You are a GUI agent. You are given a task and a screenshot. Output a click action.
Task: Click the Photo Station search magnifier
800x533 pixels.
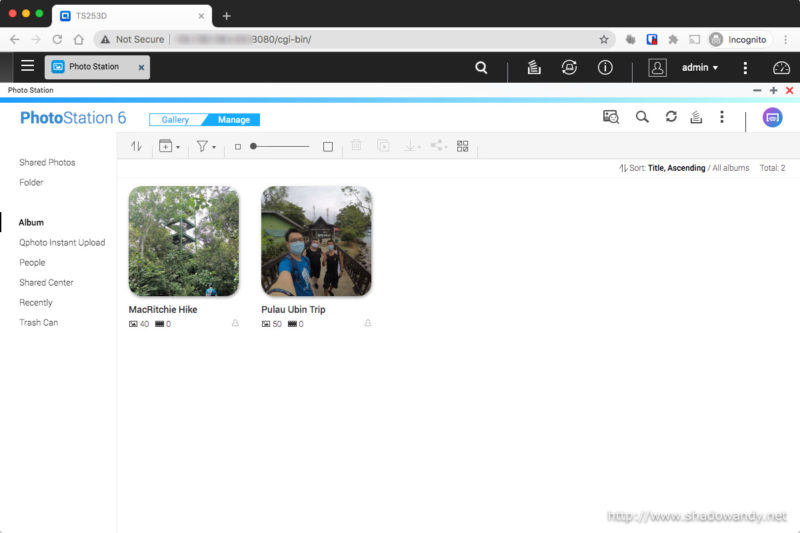642,117
